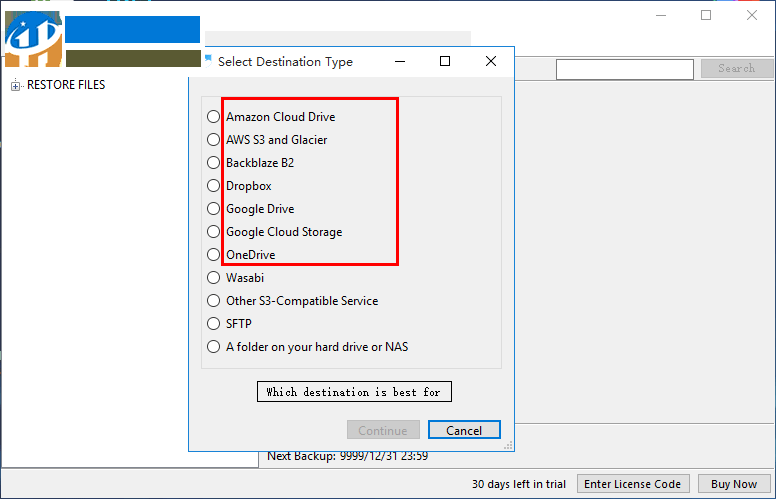Choose the SFTP destination option
The height and width of the screenshot is (499, 776).
coord(213,324)
